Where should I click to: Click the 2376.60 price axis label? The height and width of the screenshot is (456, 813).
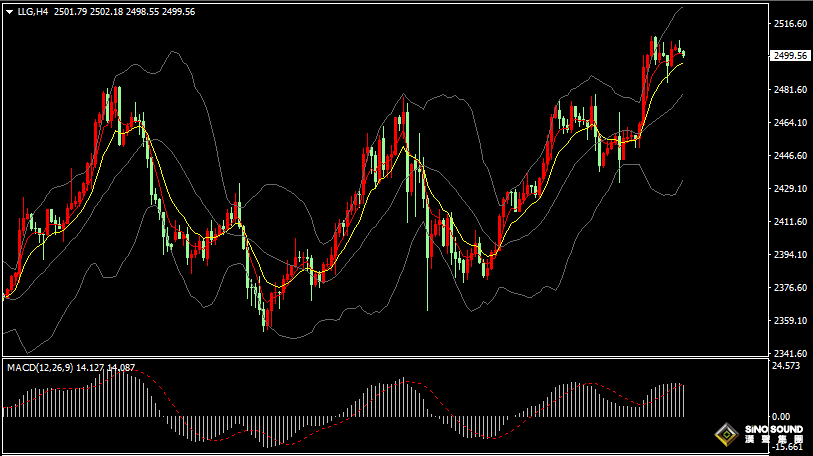tap(791, 288)
